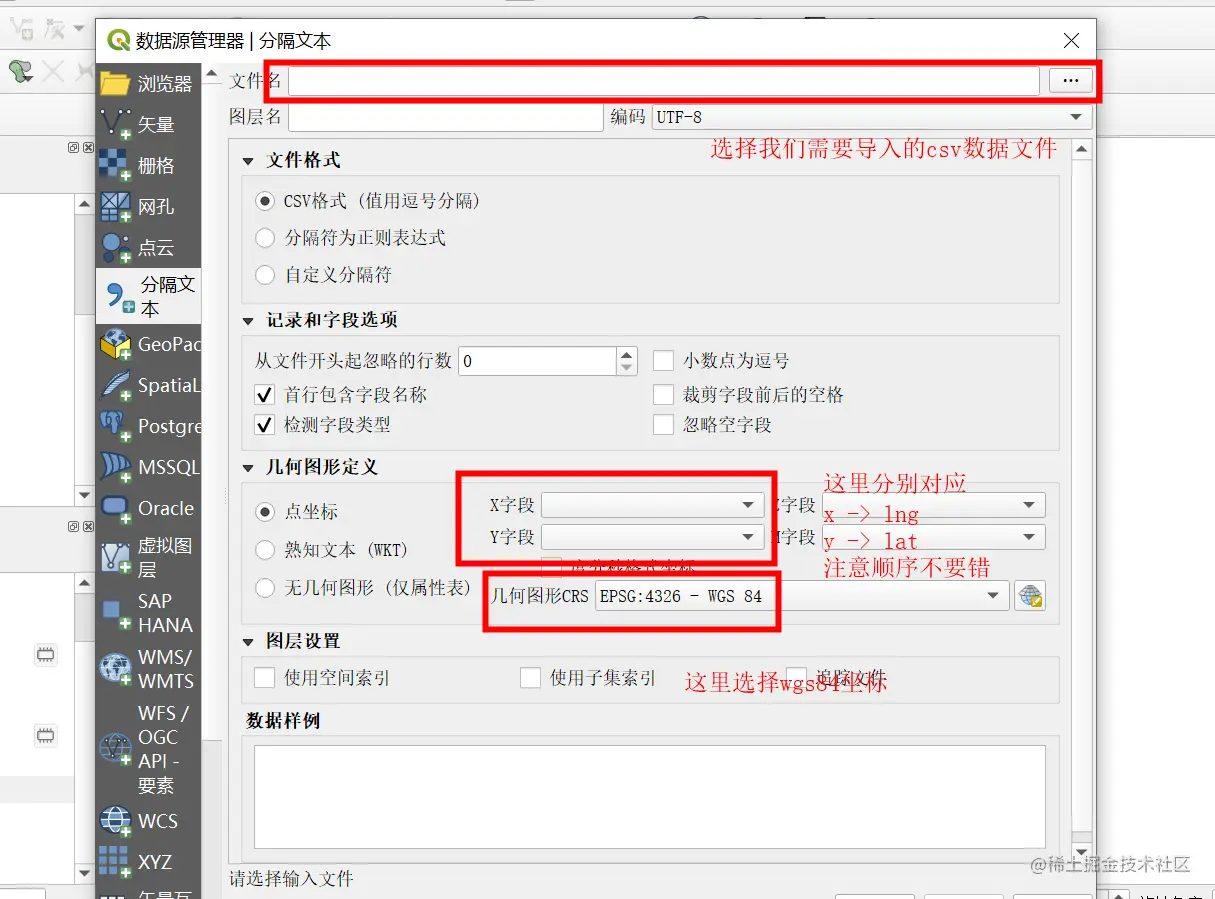The image size is (1215, 899).
Task: Close the 数据源管理器 dialog window
Action: pos(1071,41)
